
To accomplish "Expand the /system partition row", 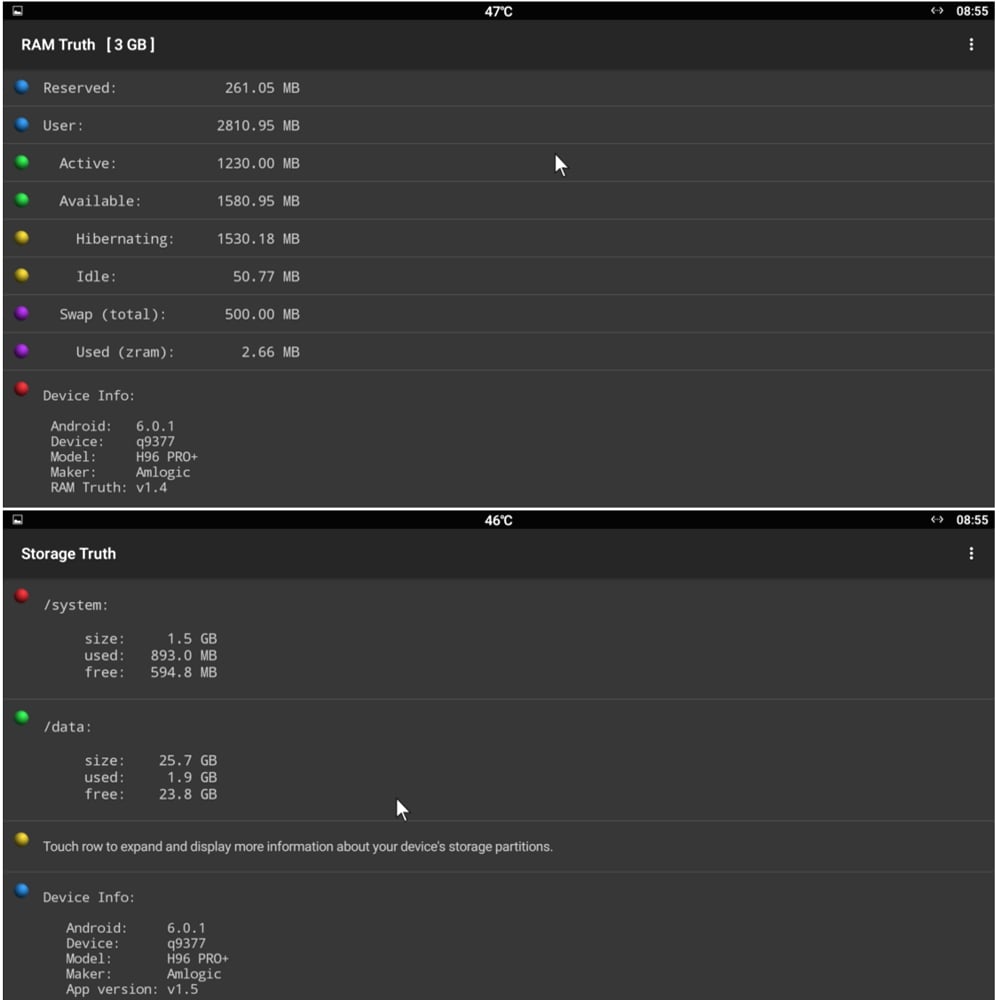I will (x=300, y=638).
